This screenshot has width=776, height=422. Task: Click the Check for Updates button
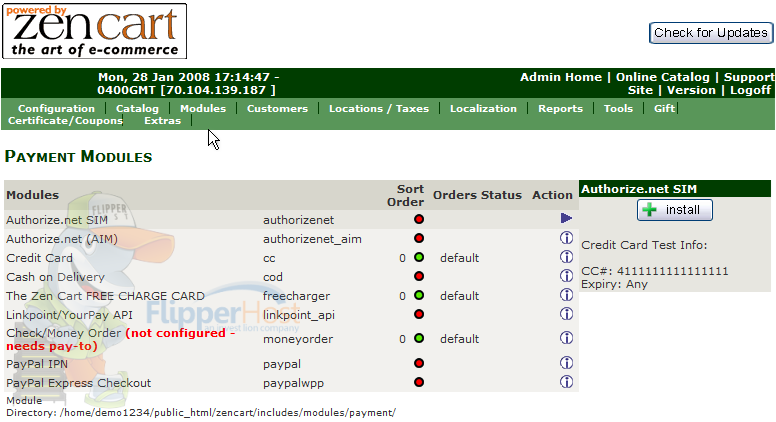pyautogui.click(x=711, y=33)
